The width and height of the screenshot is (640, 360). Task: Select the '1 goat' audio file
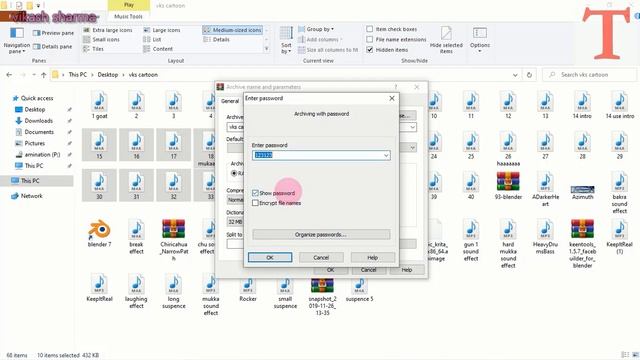[x=99, y=105]
